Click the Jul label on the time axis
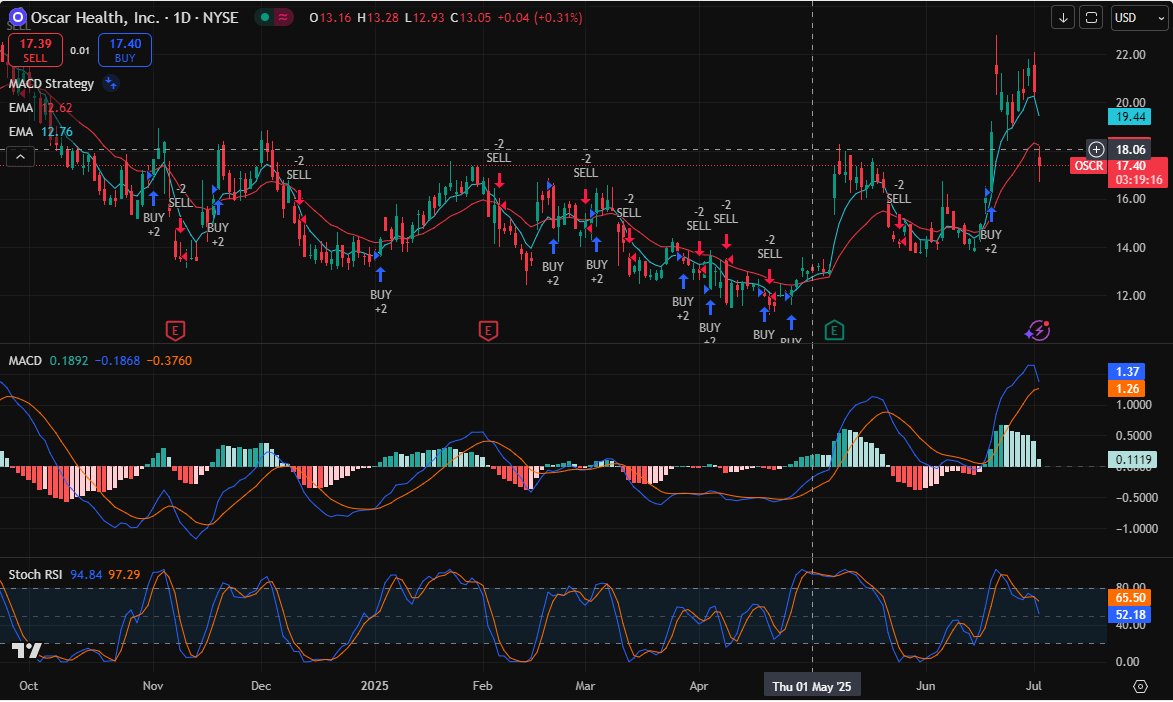 tap(1034, 686)
